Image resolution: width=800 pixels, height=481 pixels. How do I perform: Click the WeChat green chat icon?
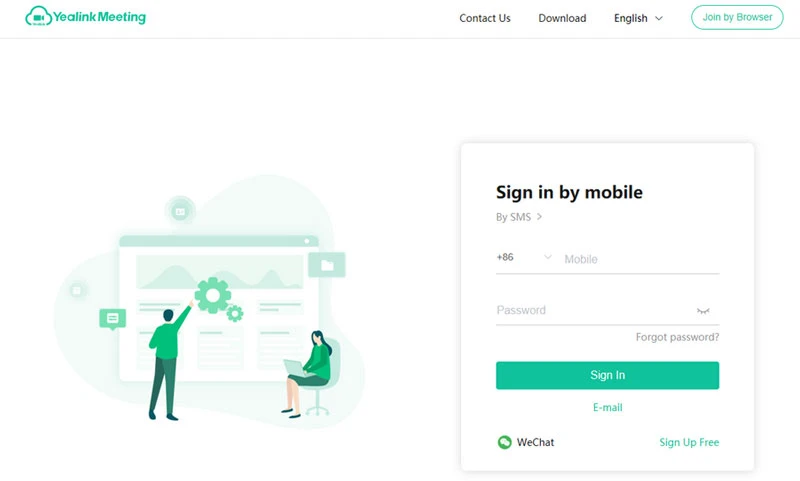[x=504, y=442]
